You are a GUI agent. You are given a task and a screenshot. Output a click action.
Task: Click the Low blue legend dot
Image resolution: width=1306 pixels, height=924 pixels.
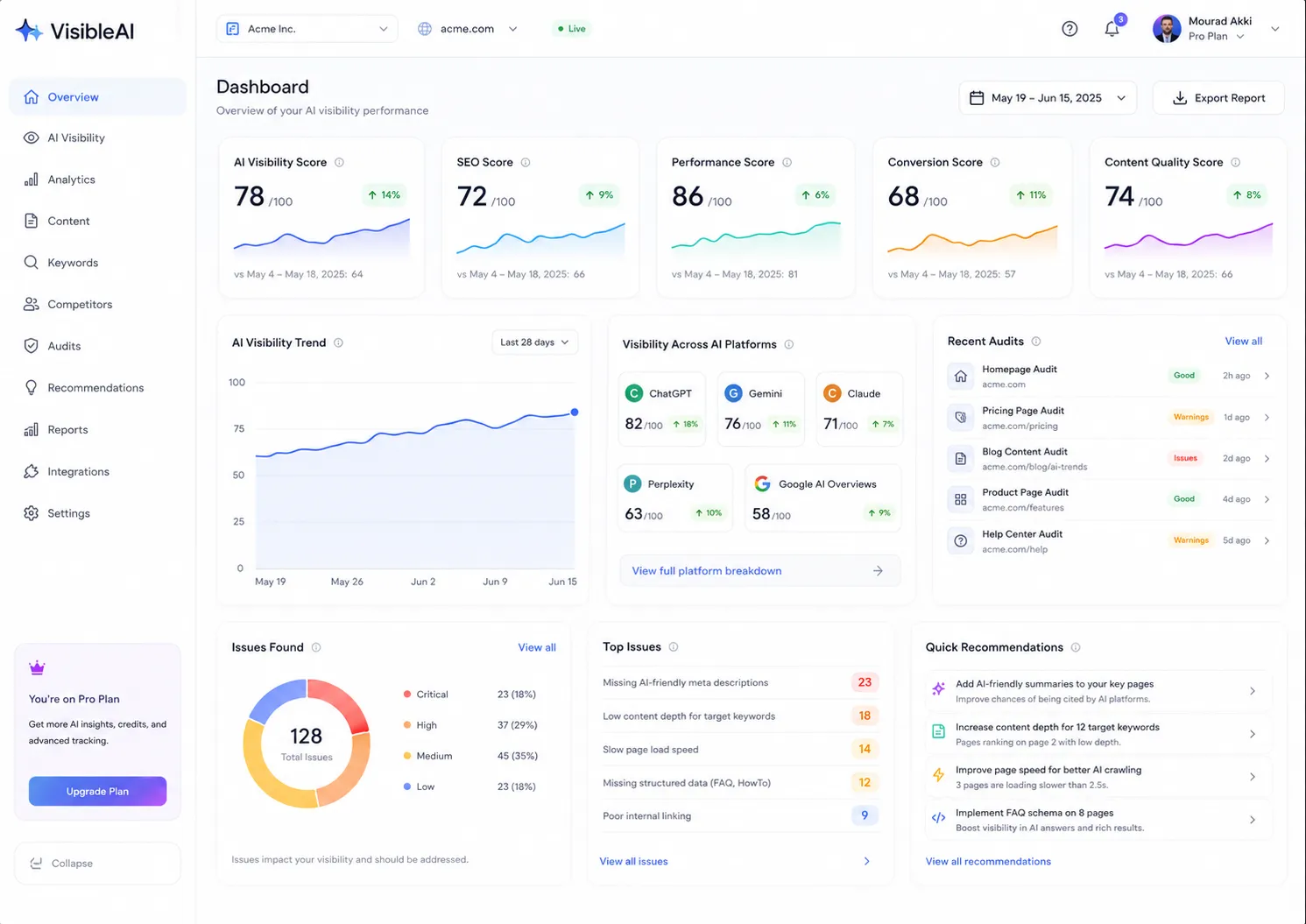407,786
